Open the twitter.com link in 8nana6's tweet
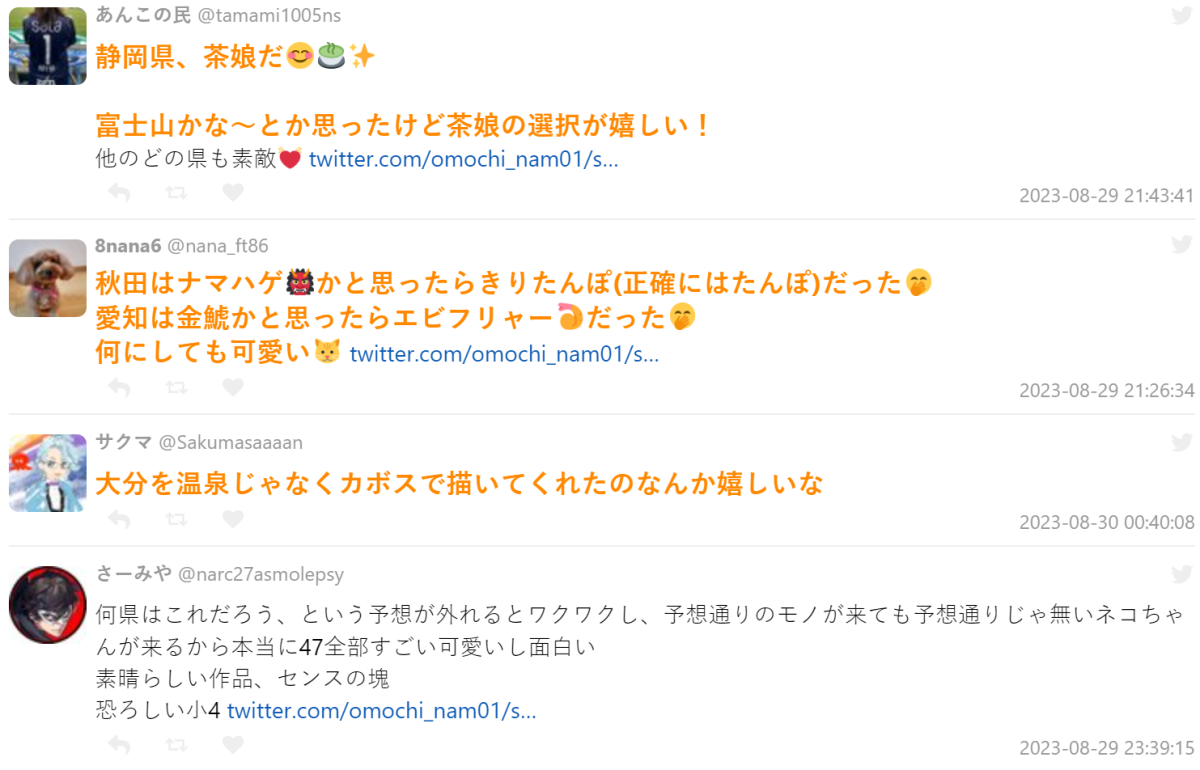 tap(504, 353)
